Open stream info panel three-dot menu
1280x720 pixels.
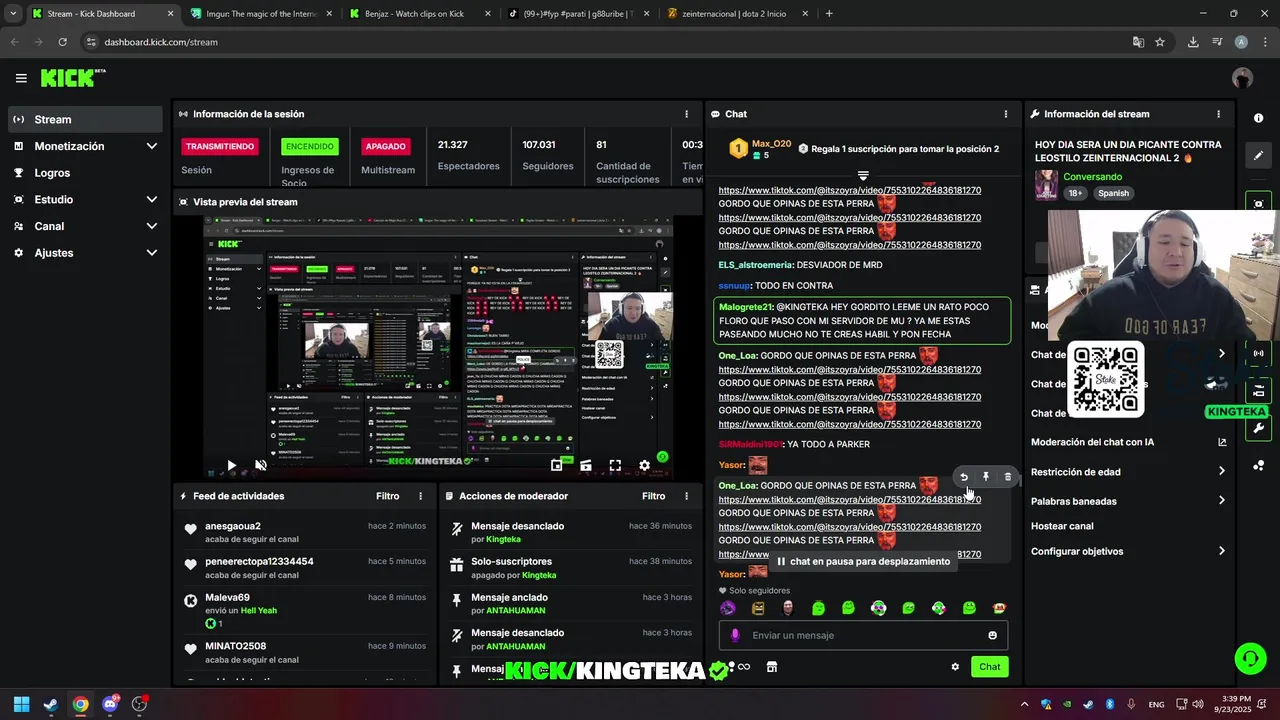point(1218,114)
